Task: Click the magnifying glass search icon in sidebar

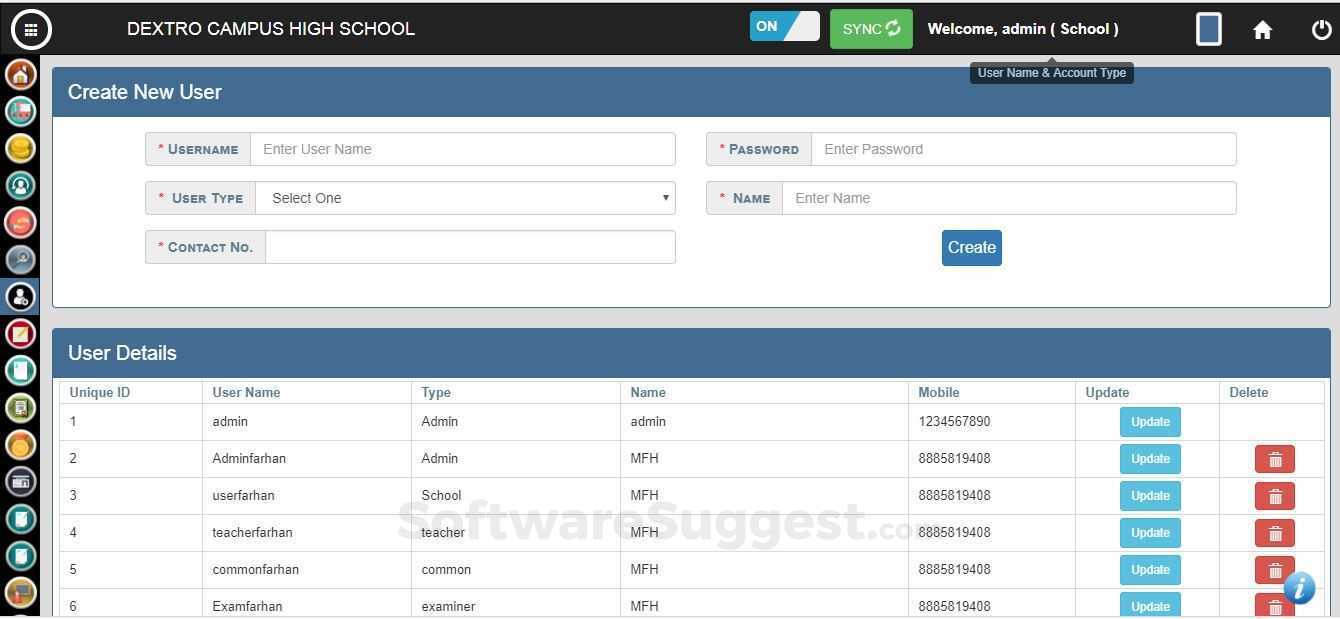Action: tap(21, 259)
